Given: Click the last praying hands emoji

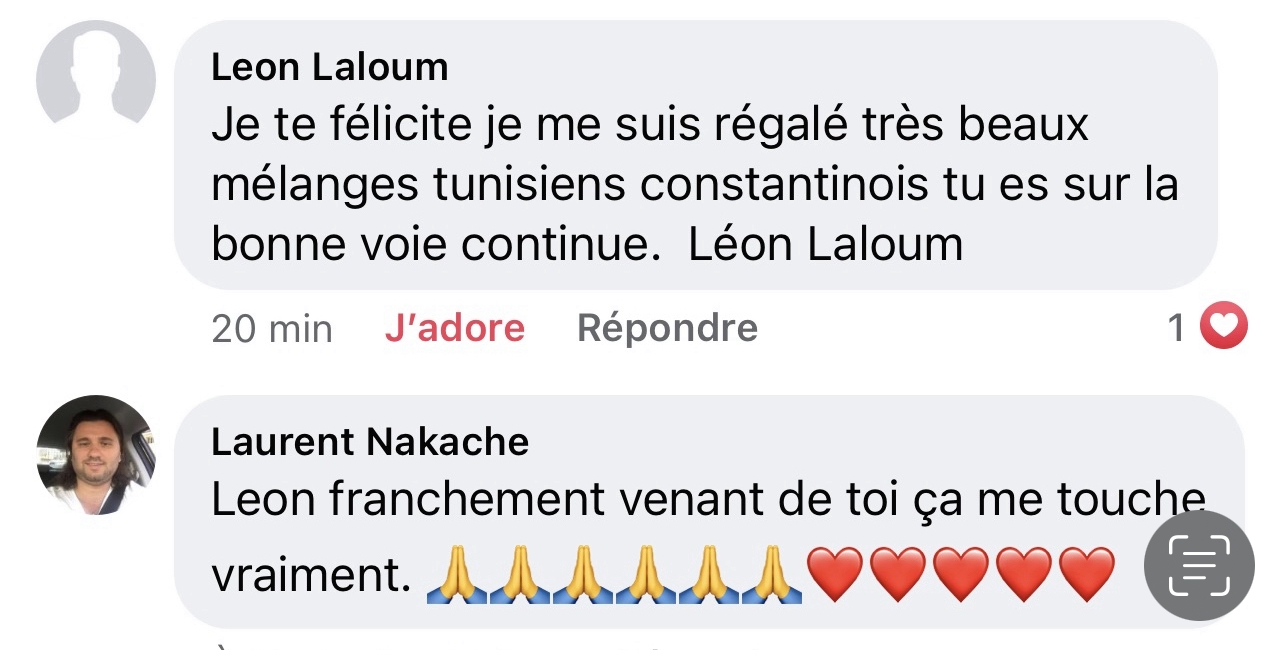Looking at the screenshot, I should [x=771, y=575].
